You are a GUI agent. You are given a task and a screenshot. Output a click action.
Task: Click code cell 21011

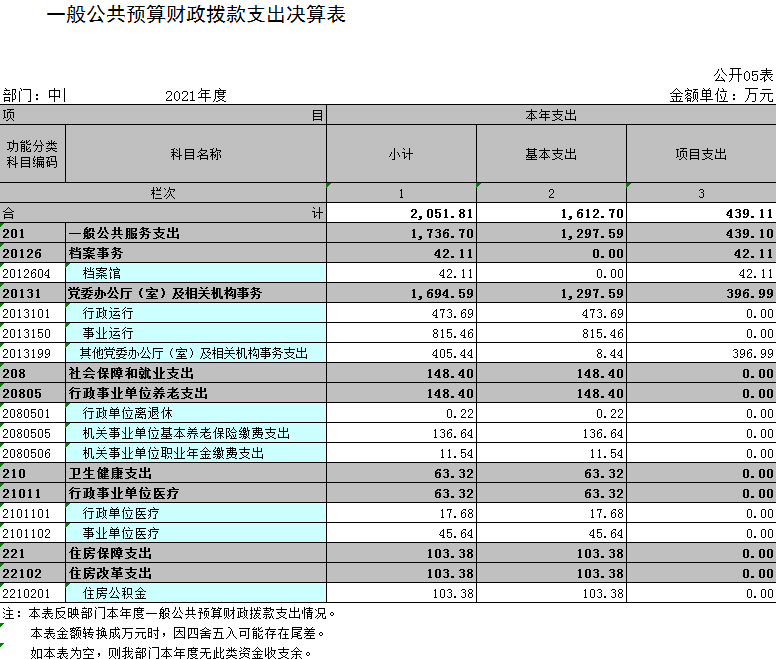coord(32,493)
